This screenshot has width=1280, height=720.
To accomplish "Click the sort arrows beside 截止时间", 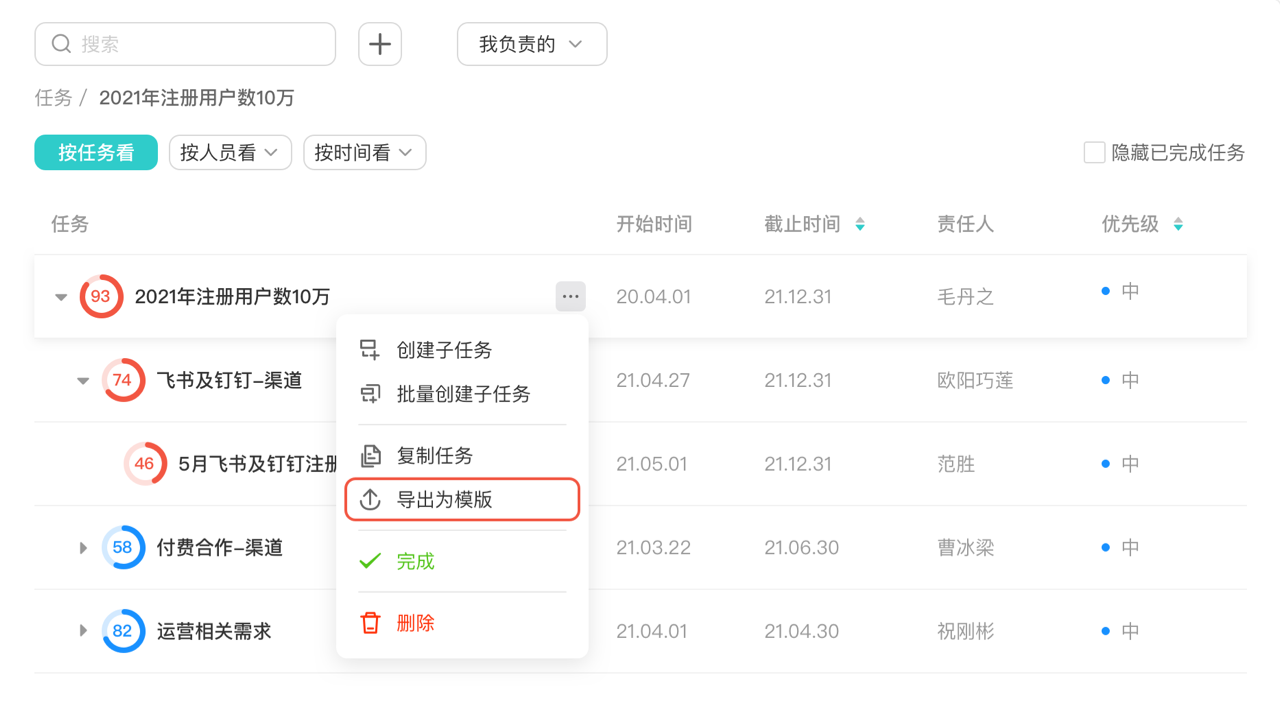I will coord(860,225).
